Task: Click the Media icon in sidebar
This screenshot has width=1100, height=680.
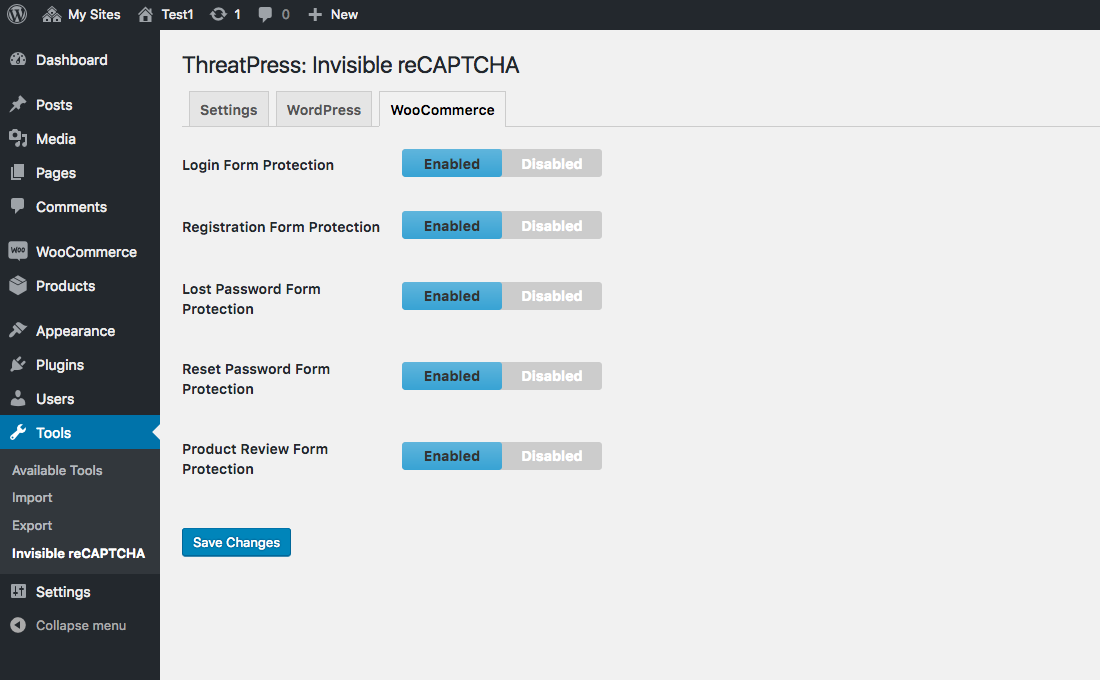Action: click(18, 138)
